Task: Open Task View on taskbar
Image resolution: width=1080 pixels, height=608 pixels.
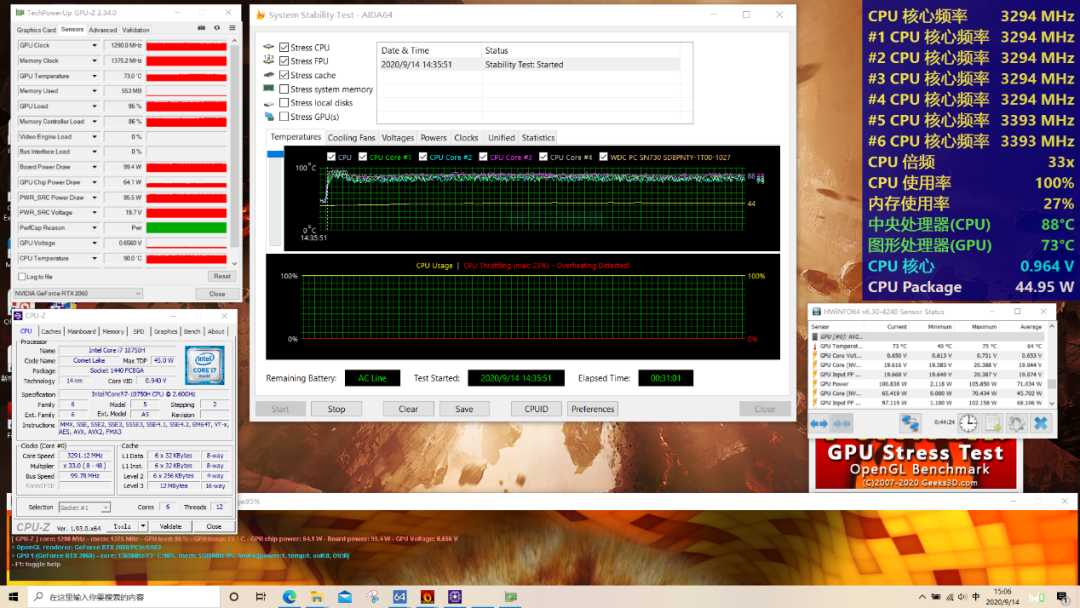Action: pos(261,597)
